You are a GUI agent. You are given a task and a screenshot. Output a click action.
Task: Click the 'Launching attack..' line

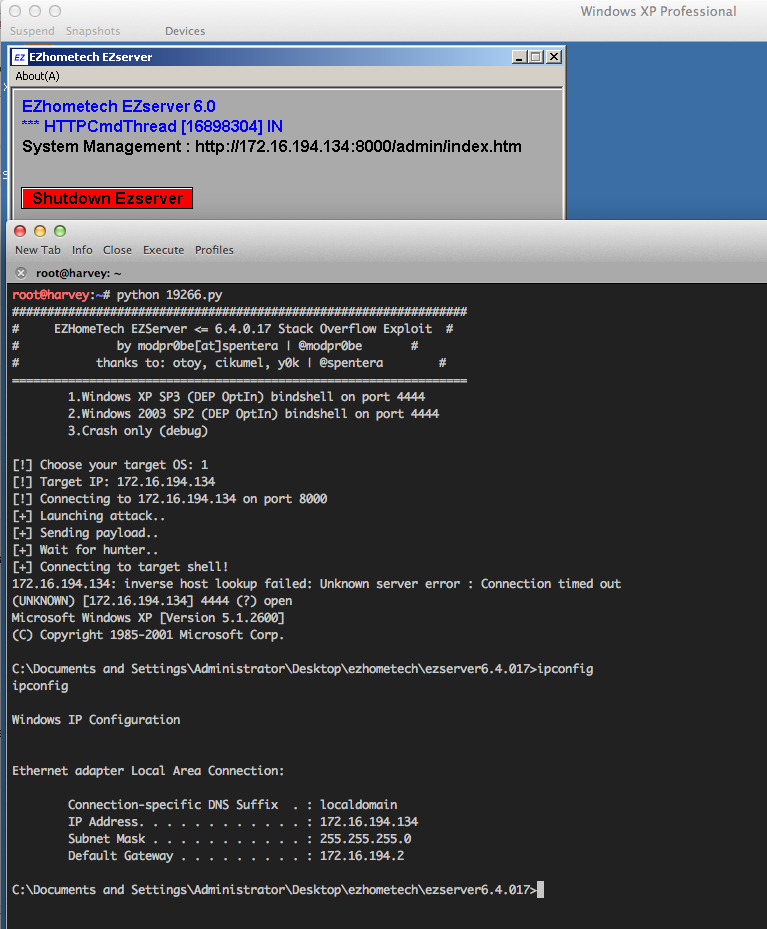pyautogui.click(x=89, y=516)
